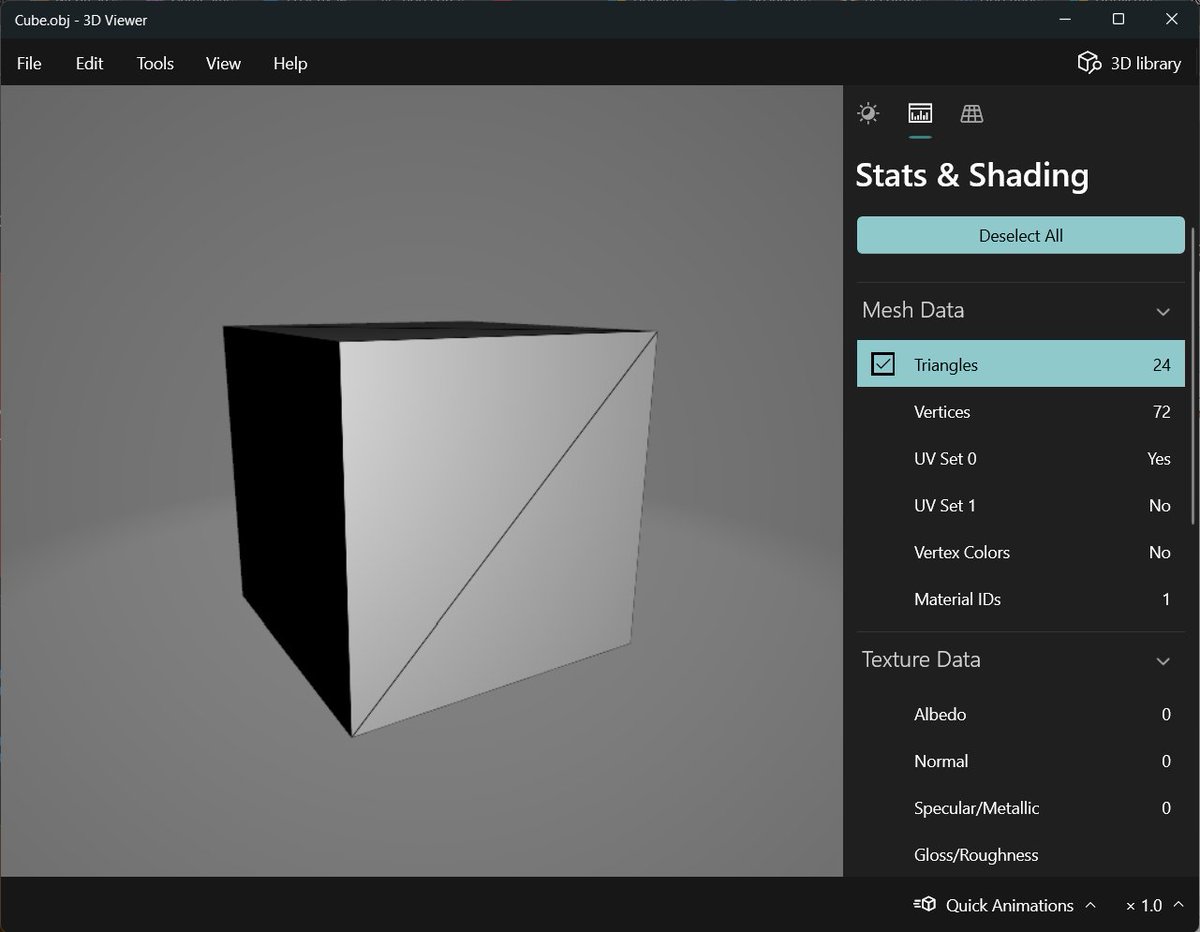The image size is (1200, 932).
Task: Click the Quick Animations cube icon
Action: click(x=924, y=905)
